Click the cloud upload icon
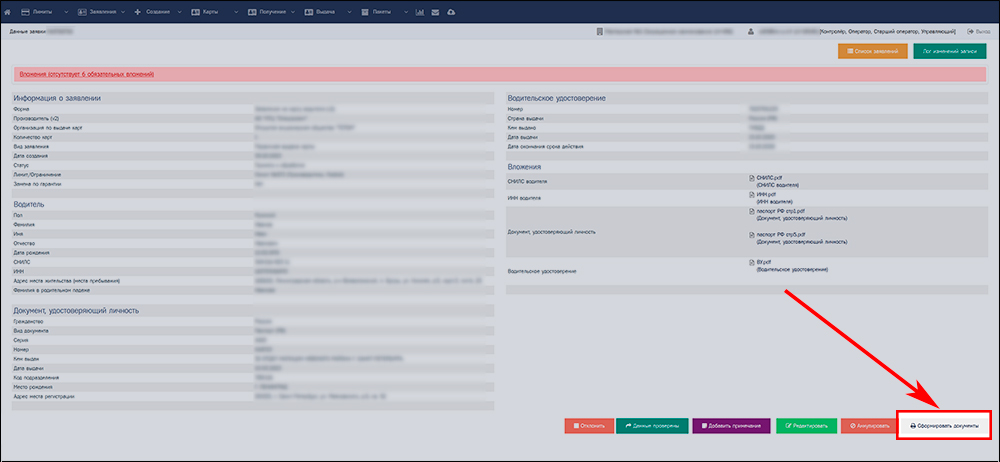 (x=451, y=11)
